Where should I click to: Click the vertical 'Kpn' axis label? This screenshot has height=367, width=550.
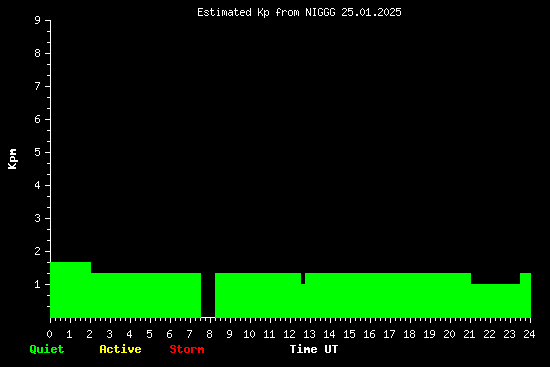tap(12, 159)
